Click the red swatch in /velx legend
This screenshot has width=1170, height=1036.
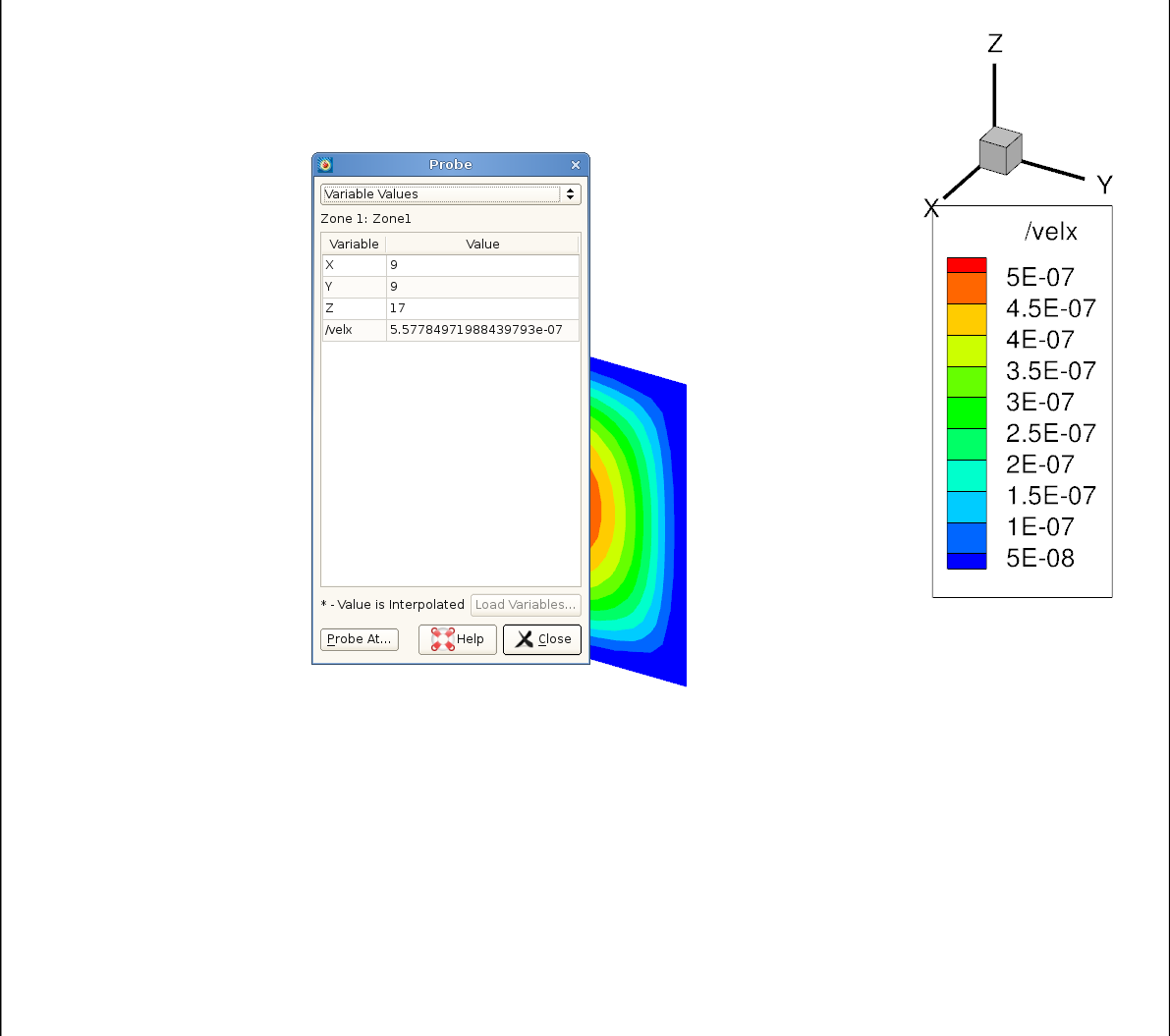(x=966, y=265)
